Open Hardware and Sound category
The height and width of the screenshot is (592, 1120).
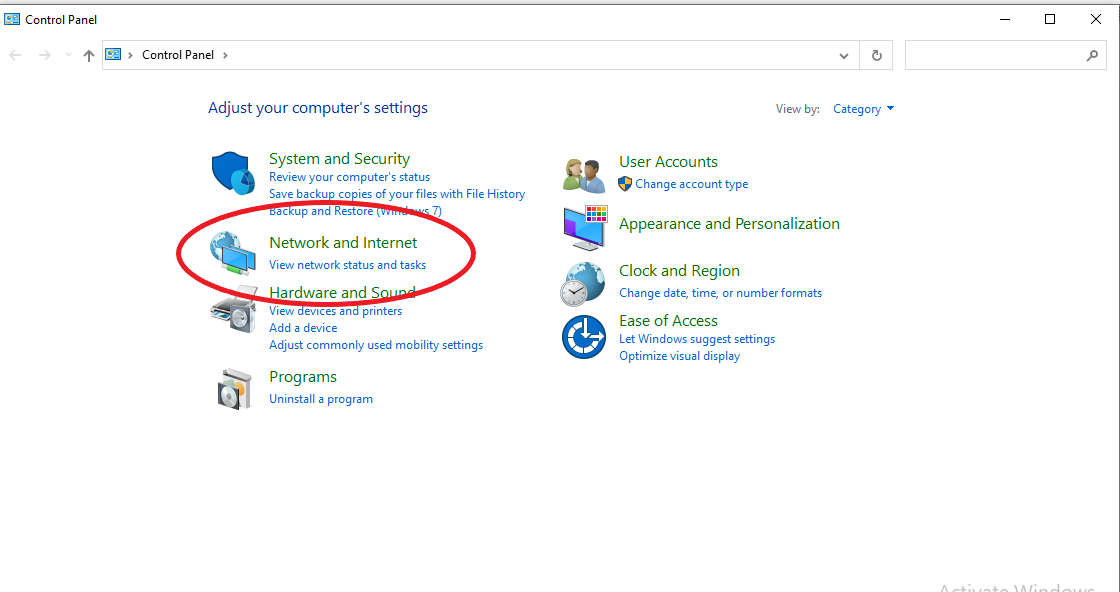pyautogui.click(x=342, y=293)
